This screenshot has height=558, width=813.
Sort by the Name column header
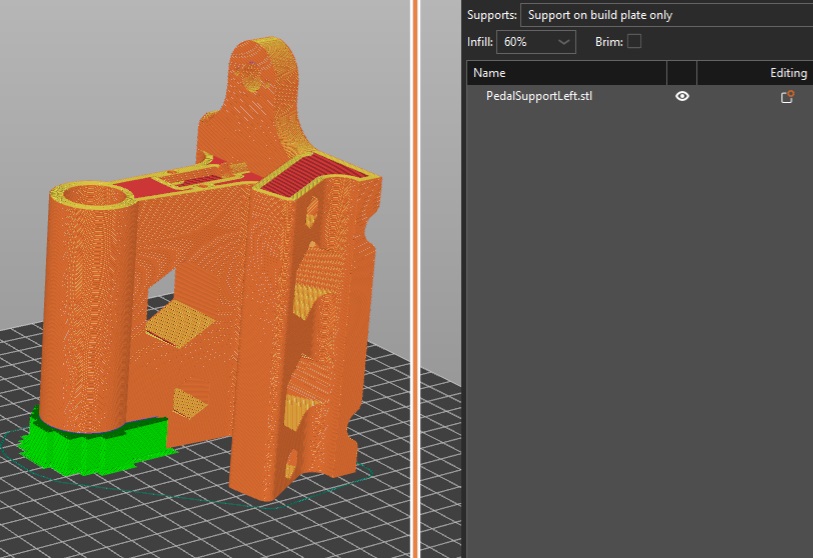(x=565, y=73)
